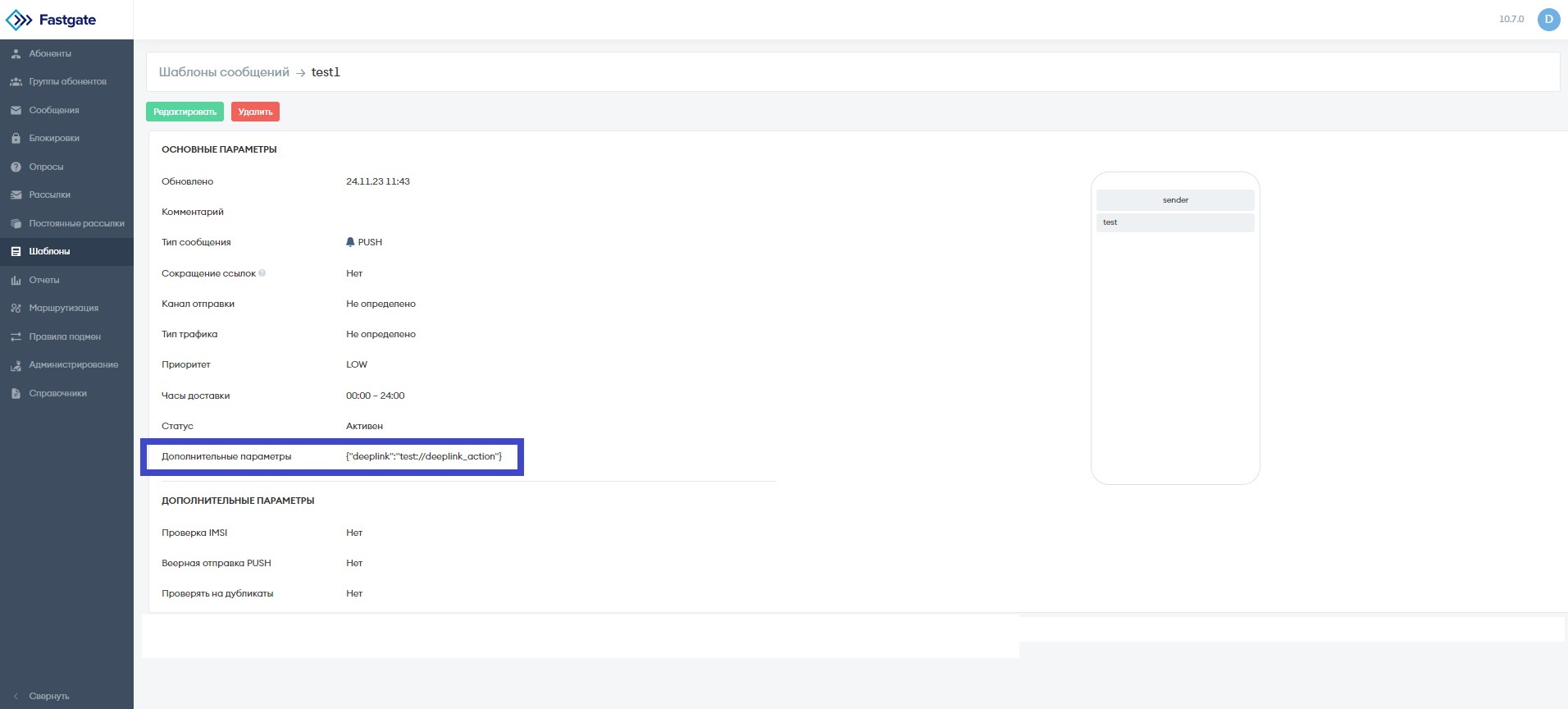Click the Маршрутизация routing icon

(16, 309)
